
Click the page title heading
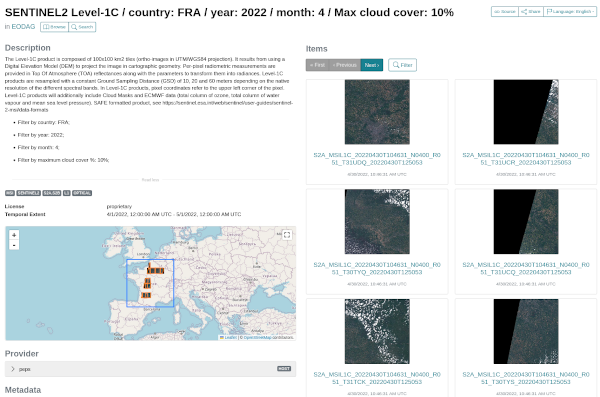pos(229,12)
